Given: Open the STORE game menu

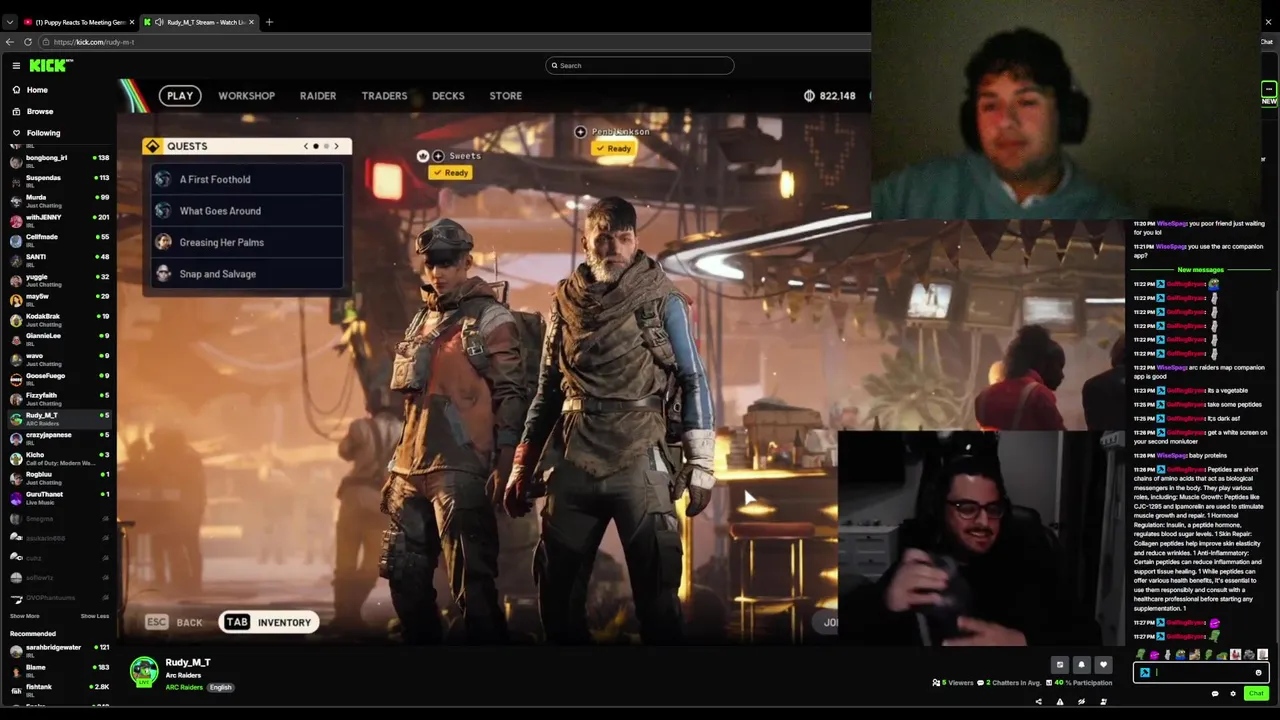Looking at the screenshot, I should coord(505,96).
